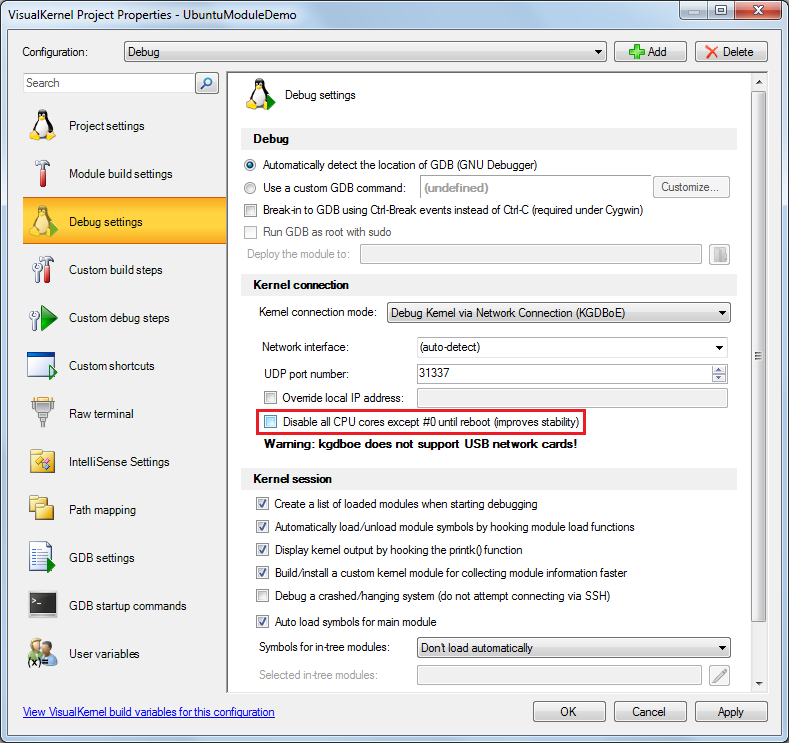This screenshot has width=789, height=743.
Task: Toggle Override local IP address checkbox
Action: [x=271, y=398]
